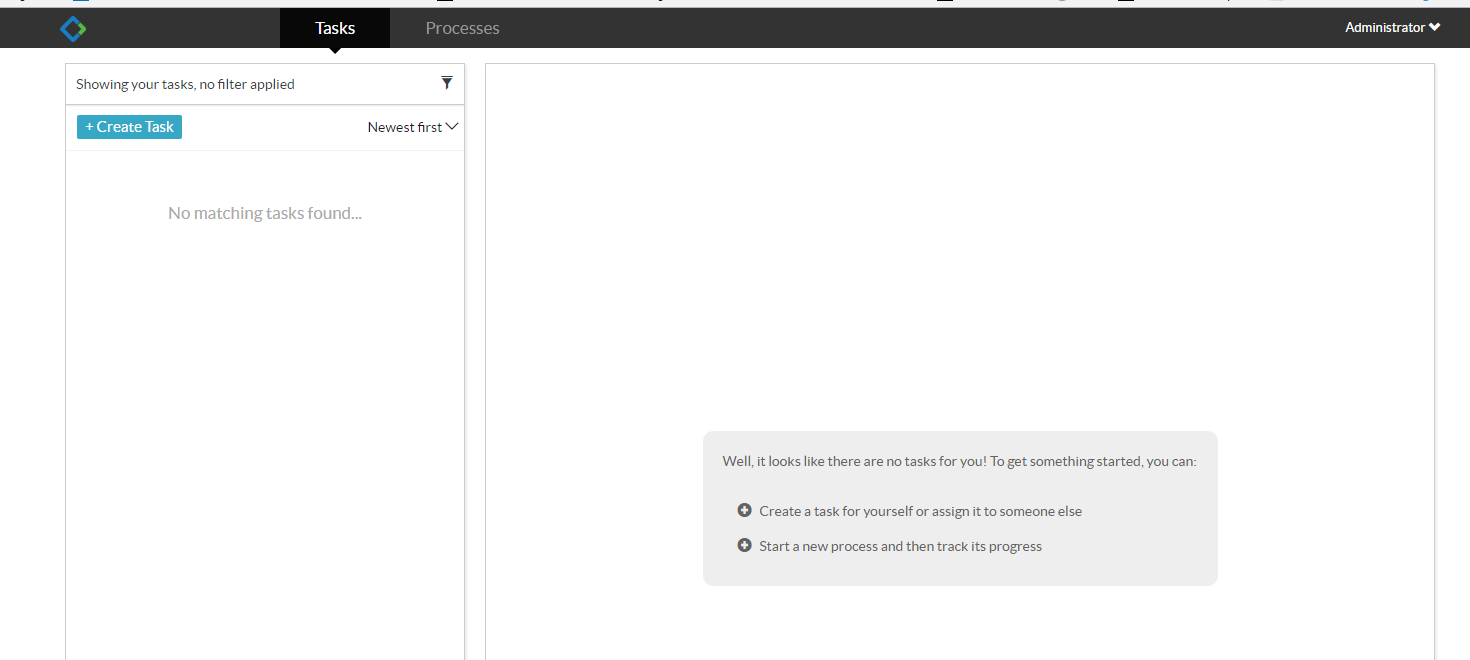Open the Administrator user menu label
Viewport: 1470px width, 660px height.
pyautogui.click(x=1384, y=28)
